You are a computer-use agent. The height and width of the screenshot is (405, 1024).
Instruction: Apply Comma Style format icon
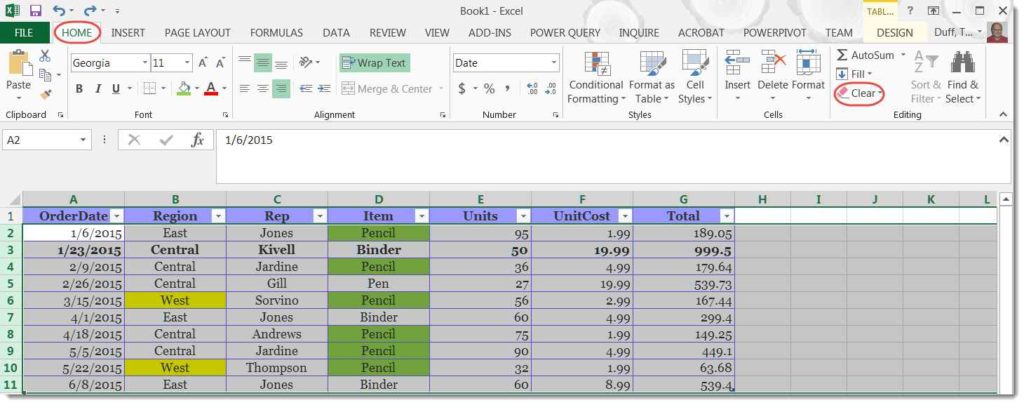[x=507, y=89]
